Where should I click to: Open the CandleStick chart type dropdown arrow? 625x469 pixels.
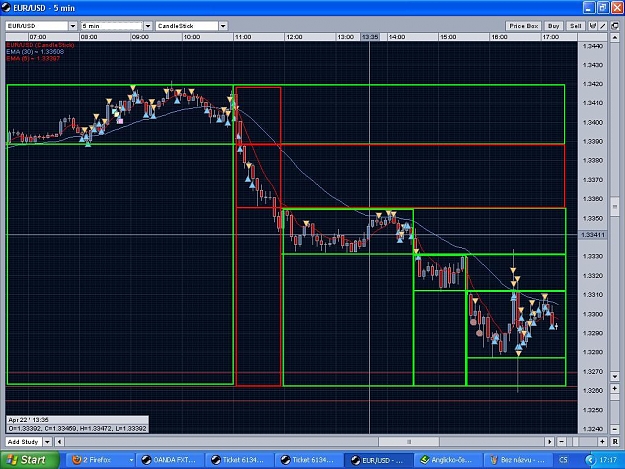pyautogui.click(x=223, y=26)
